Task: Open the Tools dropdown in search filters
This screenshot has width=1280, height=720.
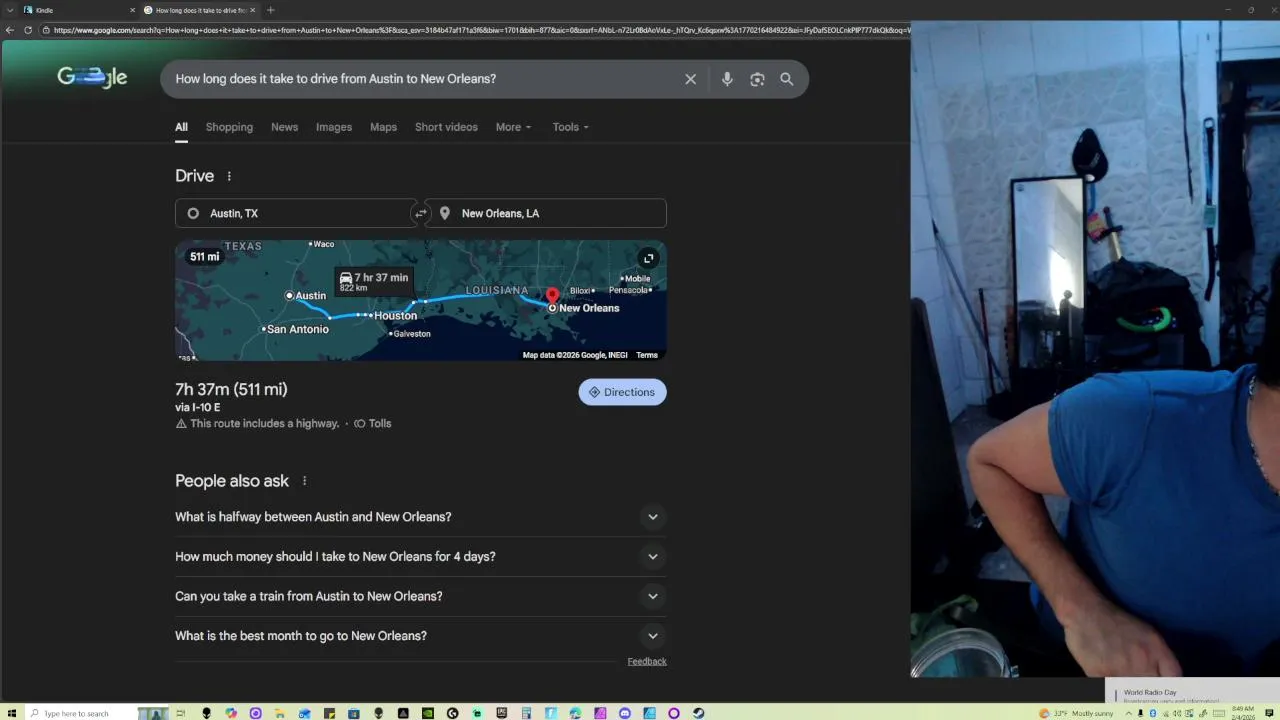Action: (571, 127)
